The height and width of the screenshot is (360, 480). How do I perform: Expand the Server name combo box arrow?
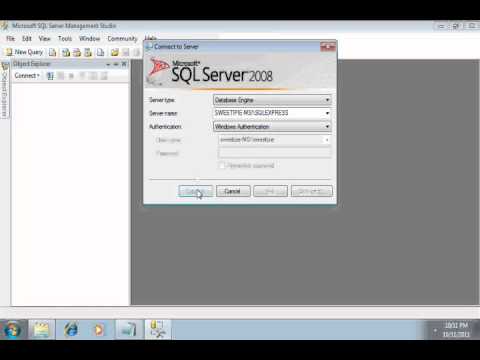(327, 113)
